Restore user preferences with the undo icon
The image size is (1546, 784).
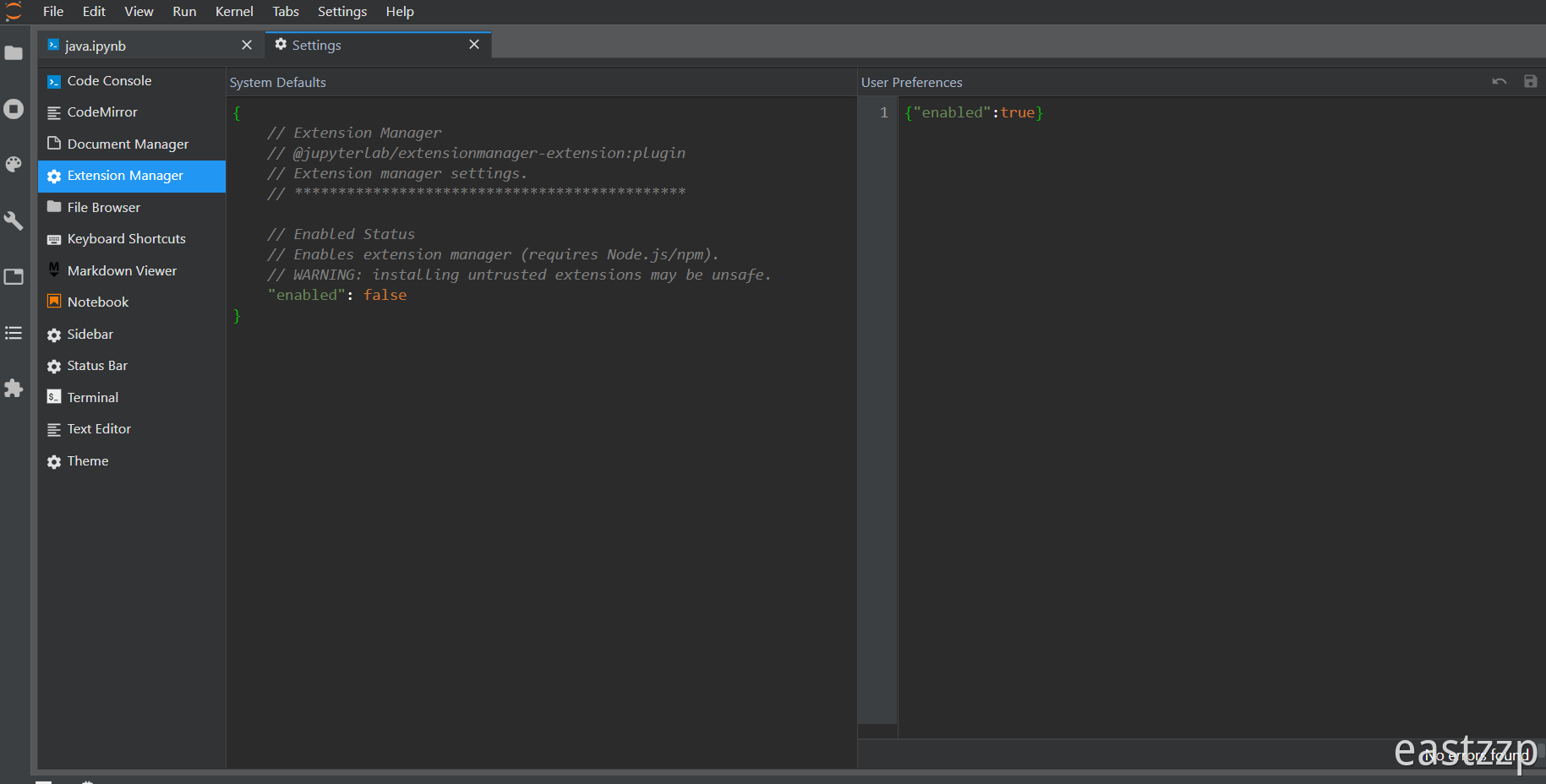[1500, 82]
